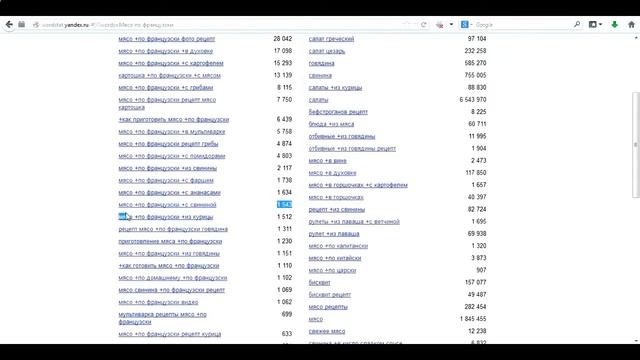This screenshot has height=360, width=640.
Task: Open 'рецепт +из свинины' link
Action: 337,210
